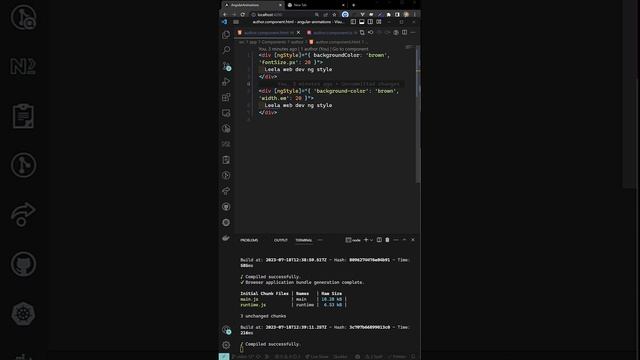The width and height of the screenshot is (640, 360).
Task: Close the terminal panel
Action: (413, 240)
